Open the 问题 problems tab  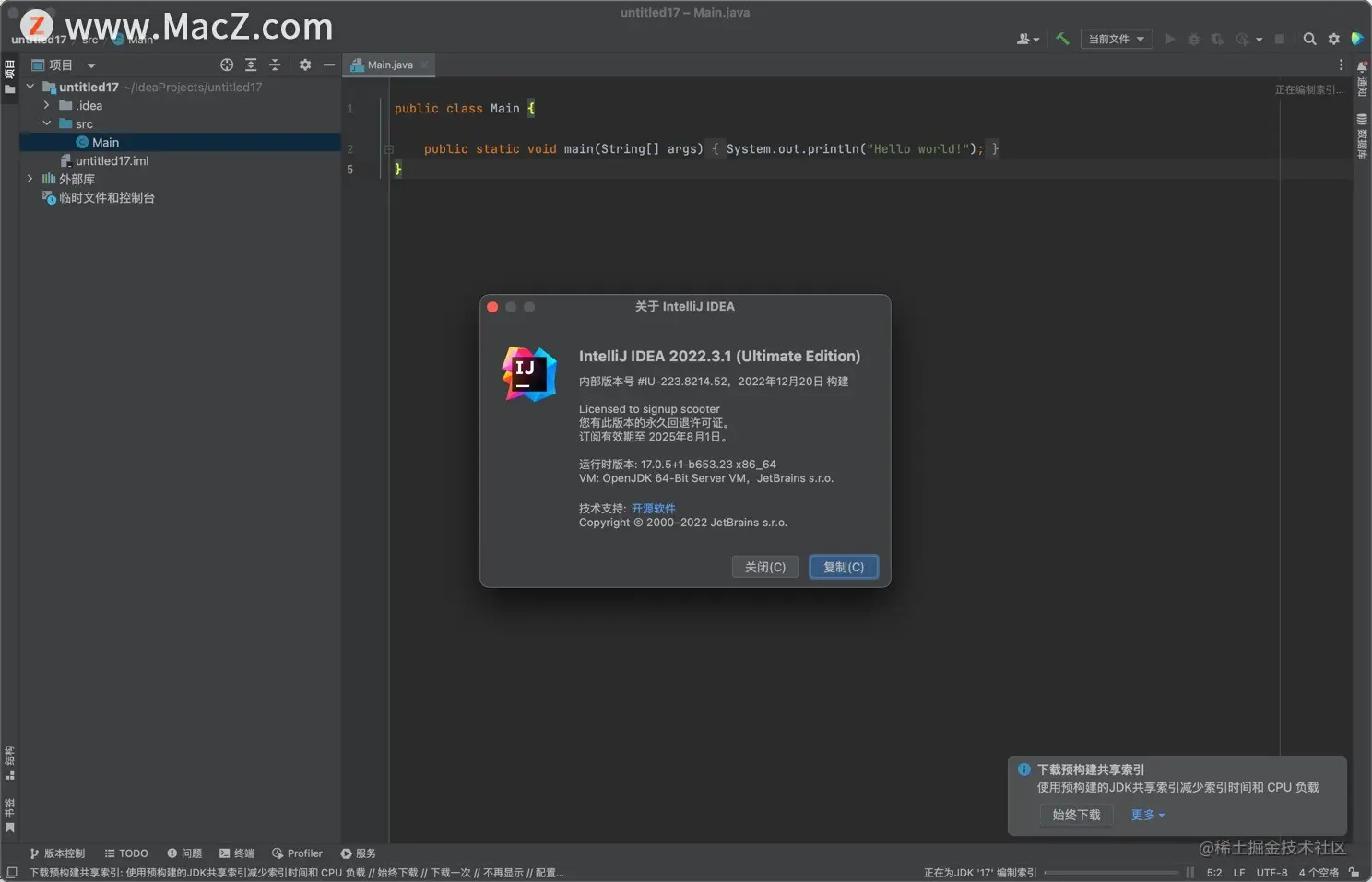(184, 853)
